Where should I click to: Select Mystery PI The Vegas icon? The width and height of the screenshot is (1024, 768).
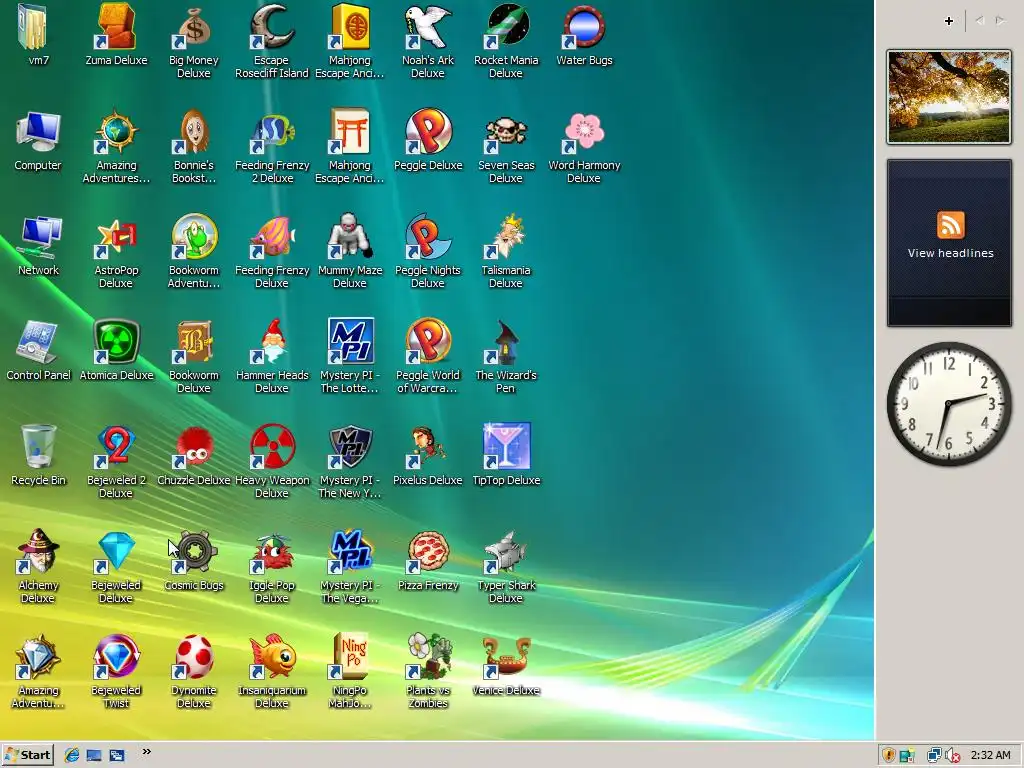click(x=350, y=553)
